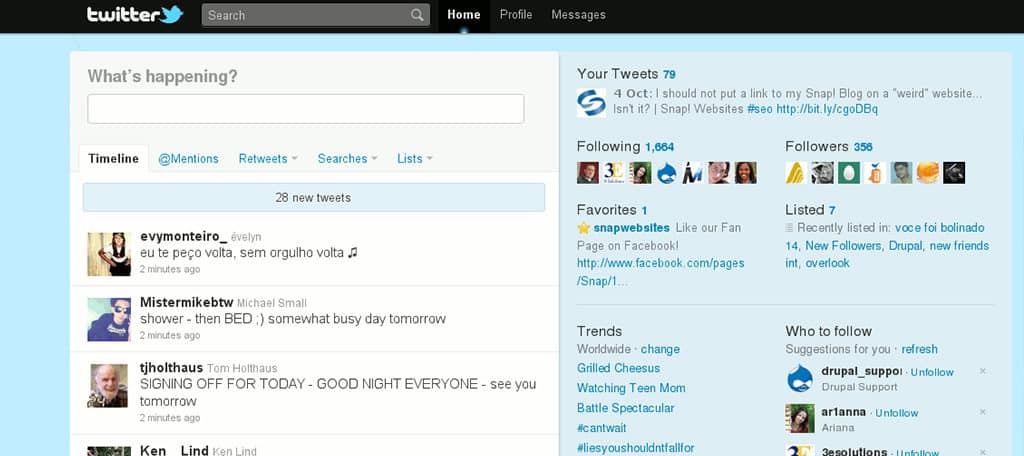Open Mistermikebtw avatar image
Screen dimensions: 1024x456
[x=109, y=319]
